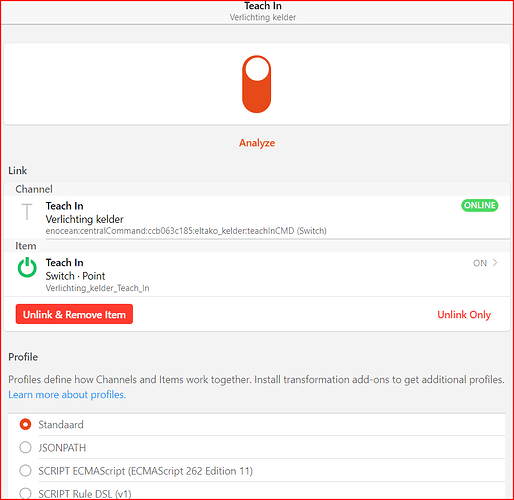Viewport: 514px width, 500px height.
Task: Toggle the large orange switch control
Action: click(256, 84)
